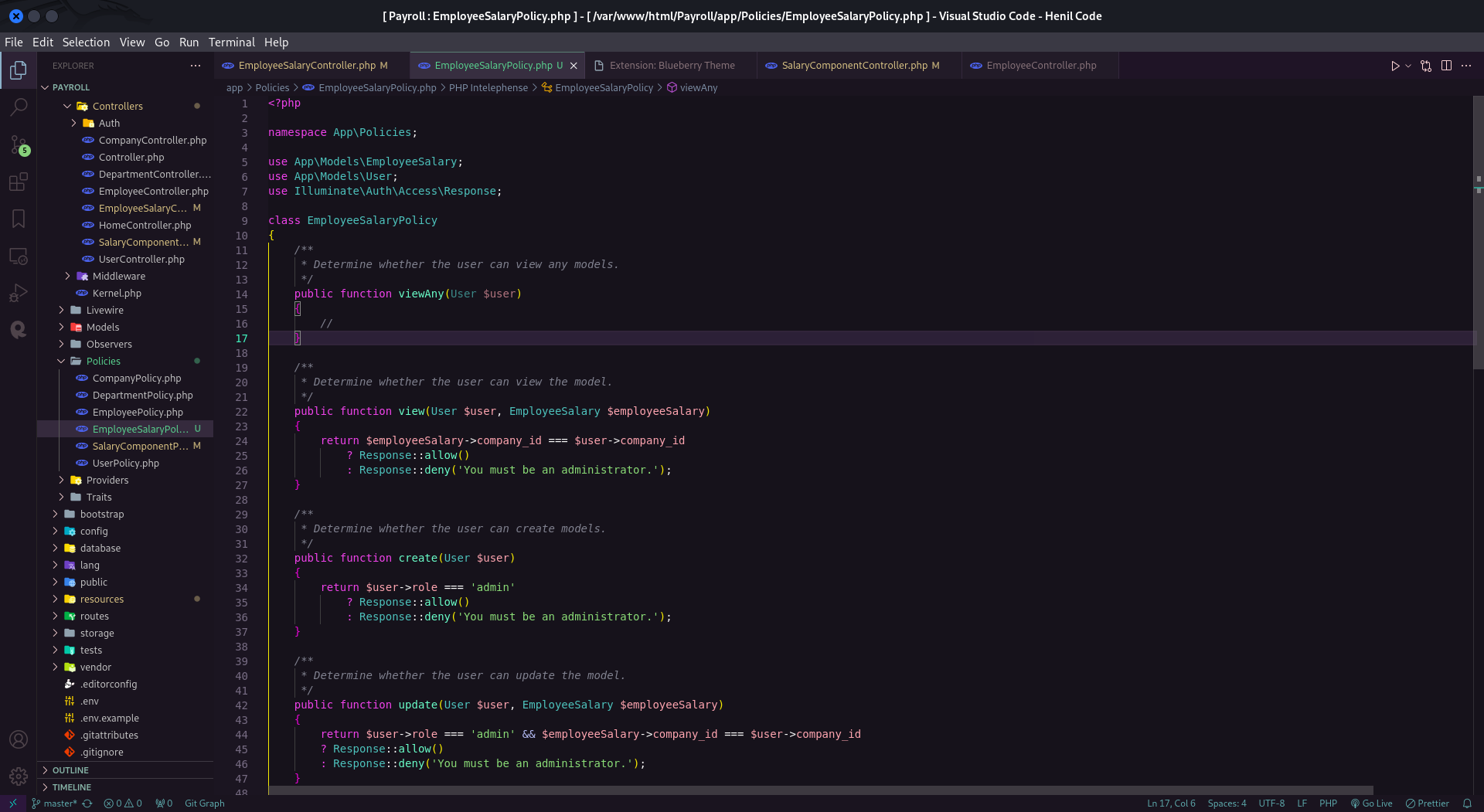The image size is (1484, 812).
Task: Click Prettier status bar item
Action: coord(1427,804)
